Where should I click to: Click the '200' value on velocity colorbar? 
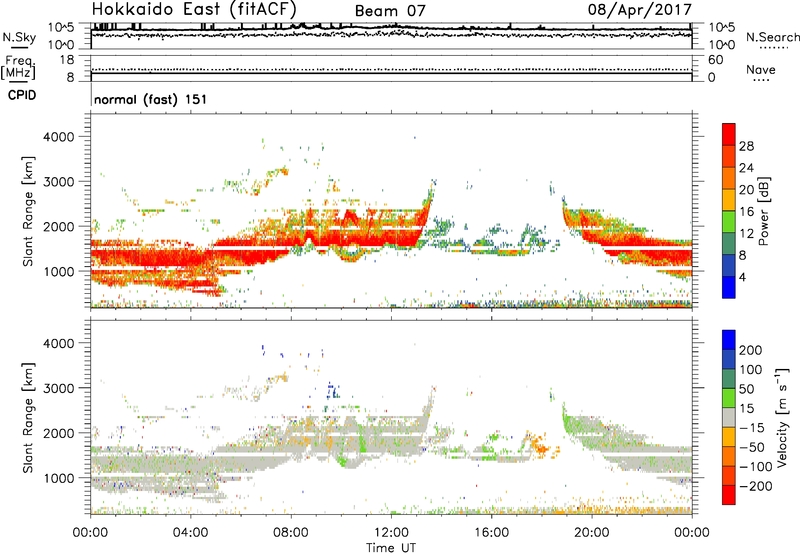(x=751, y=350)
